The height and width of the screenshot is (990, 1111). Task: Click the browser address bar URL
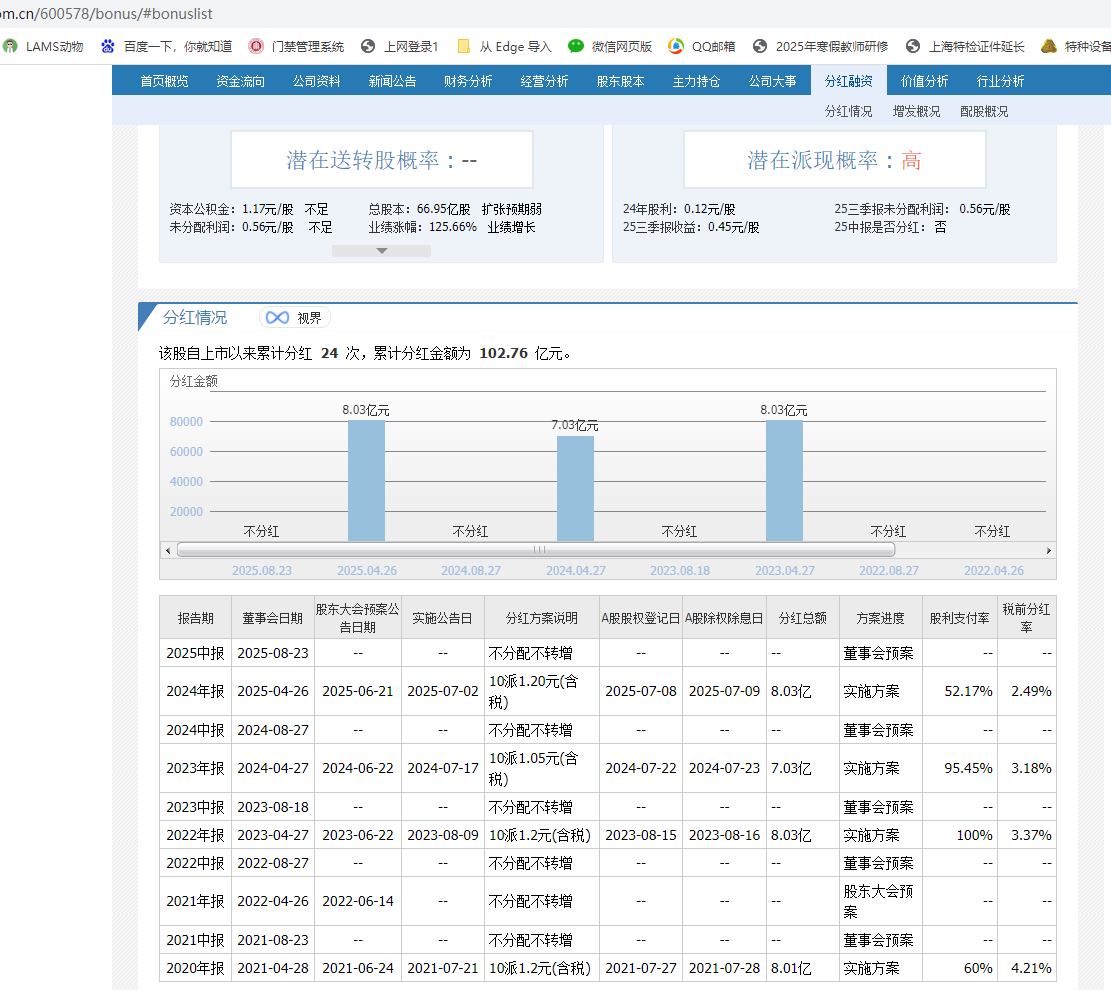click(x=105, y=14)
